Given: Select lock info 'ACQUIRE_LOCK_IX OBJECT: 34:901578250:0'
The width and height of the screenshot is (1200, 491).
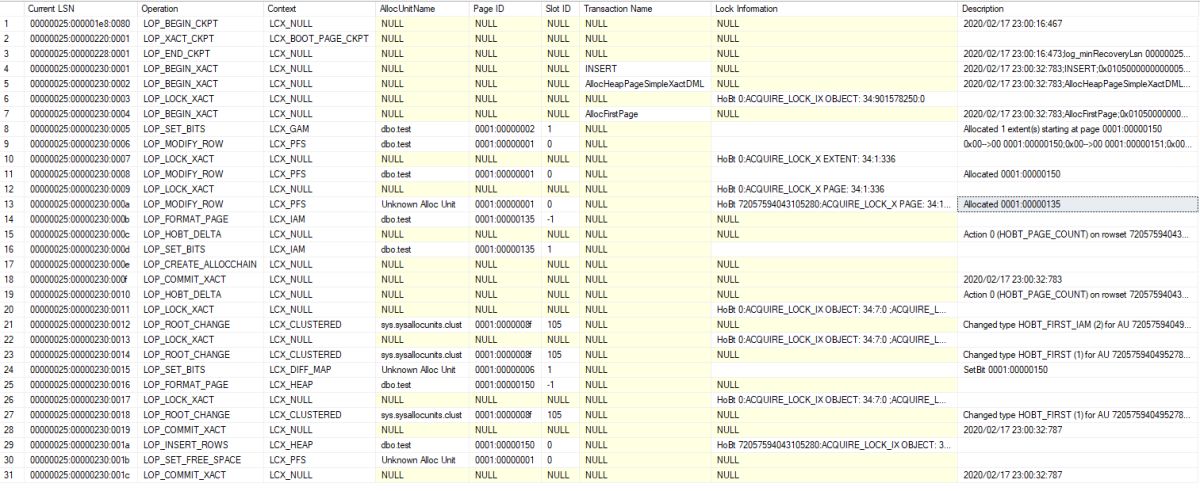Looking at the screenshot, I should tap(835, 98).
